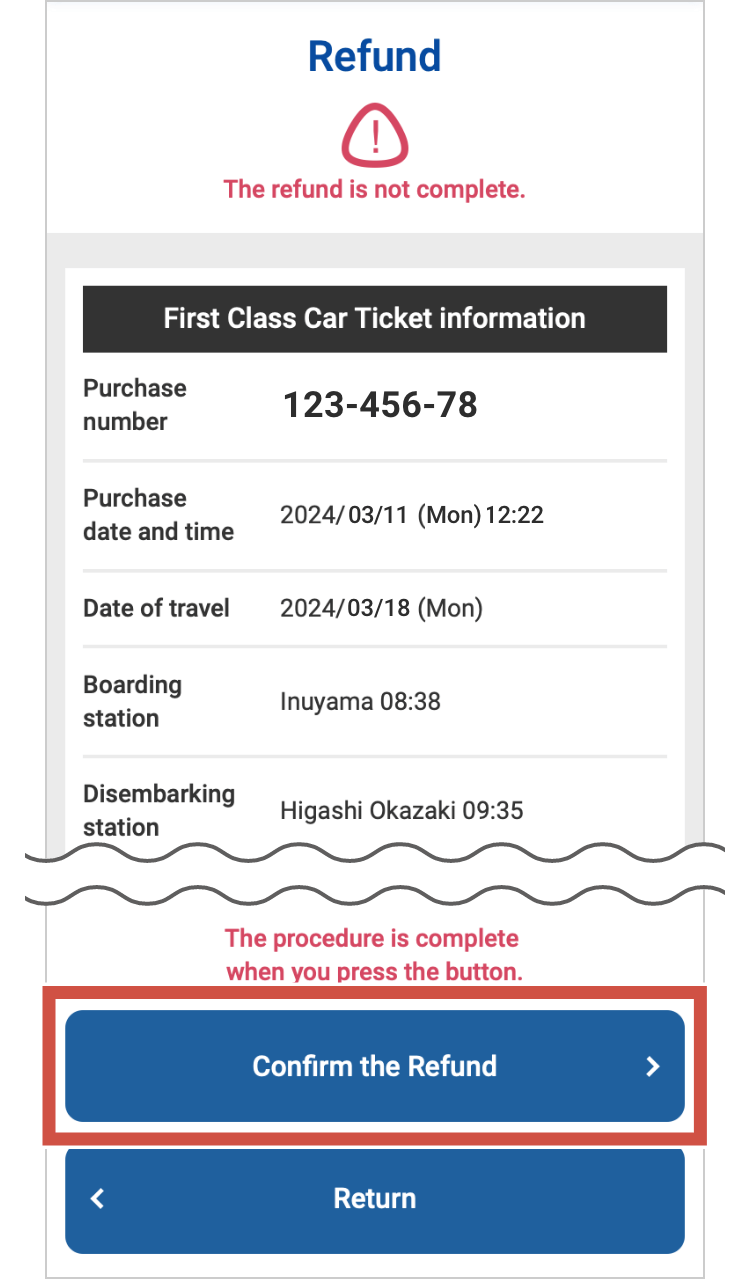Click the left chevron on Return button
This screenshot has width=750, height=1279.
click(x=97, y=1198)
